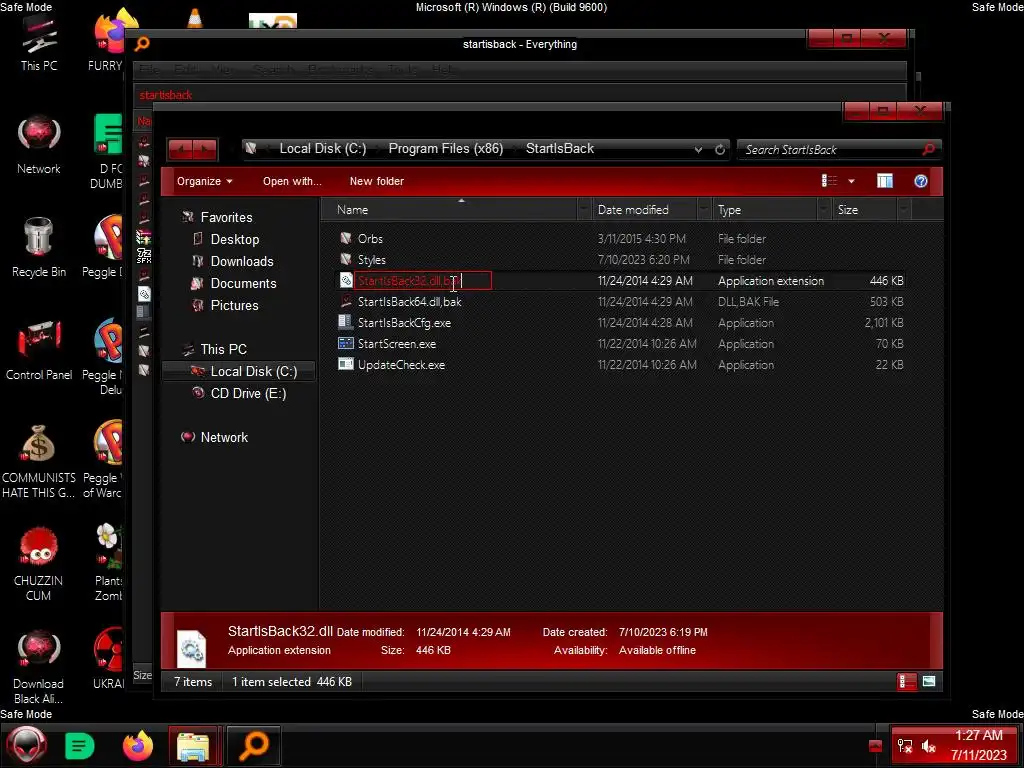1024x768 pixels.
Task: Go forward with the Explorer forward arrow
Action: tap(204, 150)
